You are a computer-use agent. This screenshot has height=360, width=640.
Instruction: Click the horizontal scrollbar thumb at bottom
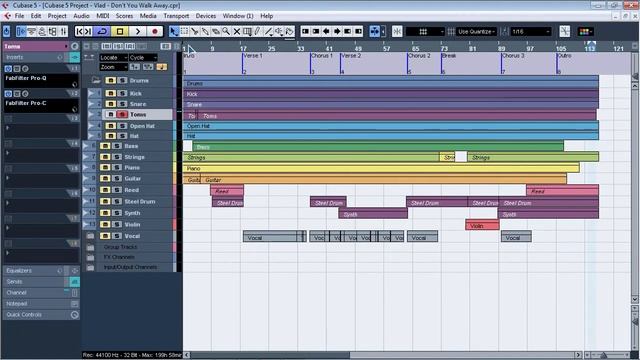coord(269,355)
